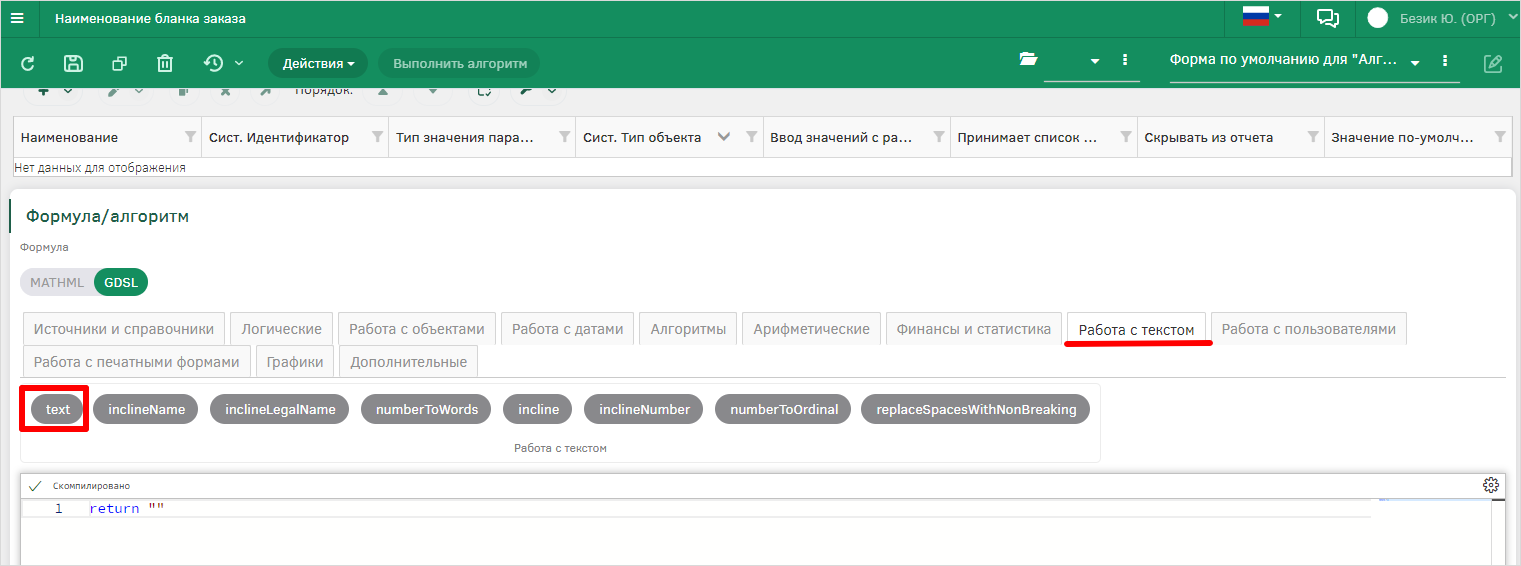The width and height of the screenshot is (1521, 566).
Task: Insert the numberToWords function
Action: (427, 409)
